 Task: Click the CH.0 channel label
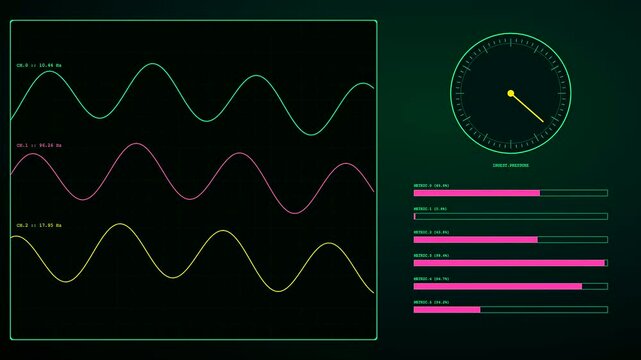pos(39,65)
